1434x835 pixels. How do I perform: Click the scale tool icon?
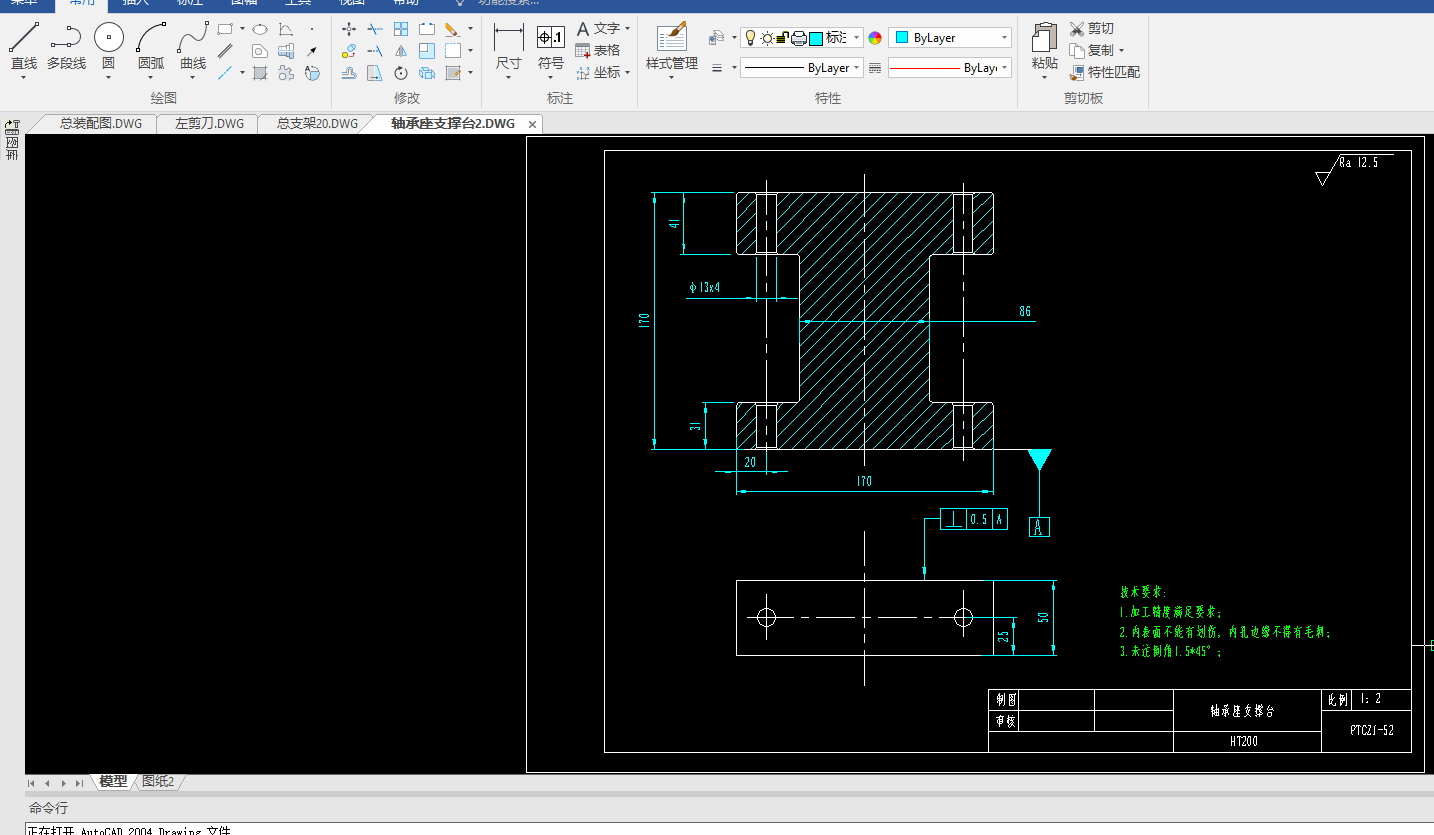pyautogui.click(x=427, y=51)
